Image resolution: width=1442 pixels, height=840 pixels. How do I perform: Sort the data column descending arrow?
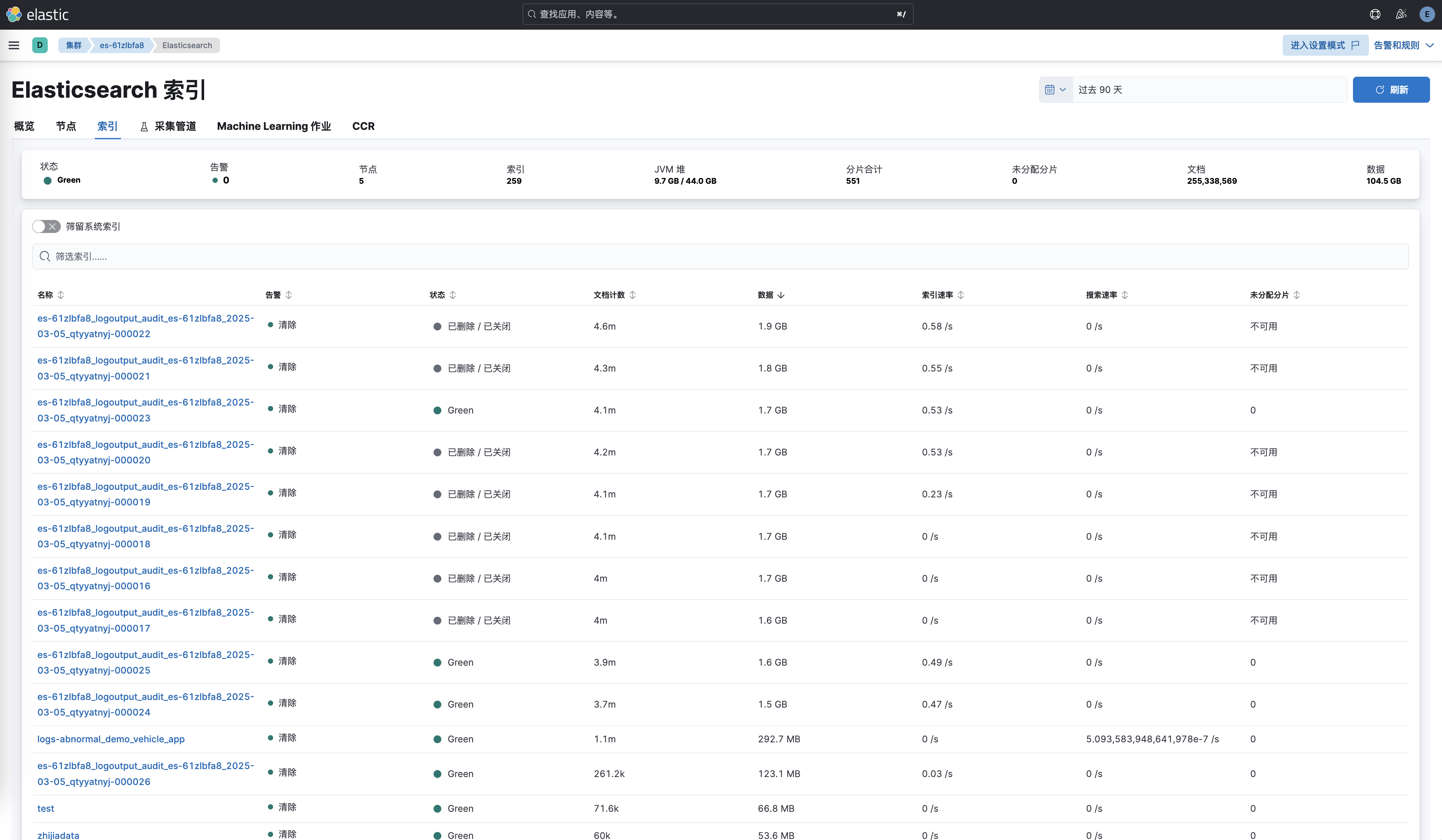781,295
